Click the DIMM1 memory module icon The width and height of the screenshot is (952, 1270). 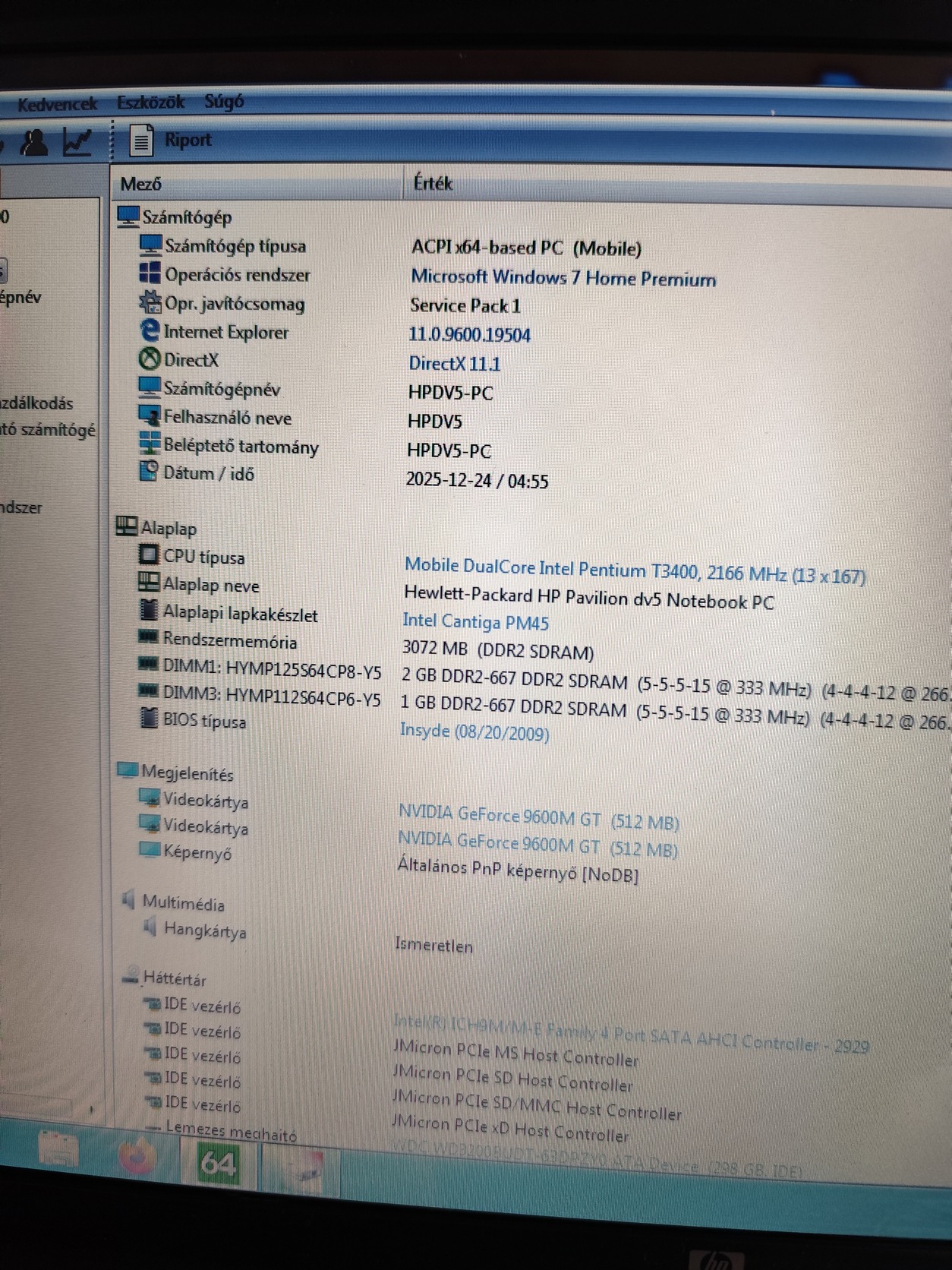(148, 664)
